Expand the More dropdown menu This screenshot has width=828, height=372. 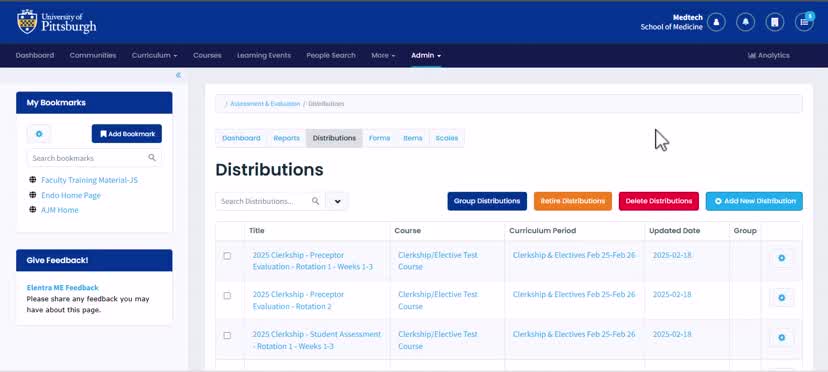pos(383,55)
